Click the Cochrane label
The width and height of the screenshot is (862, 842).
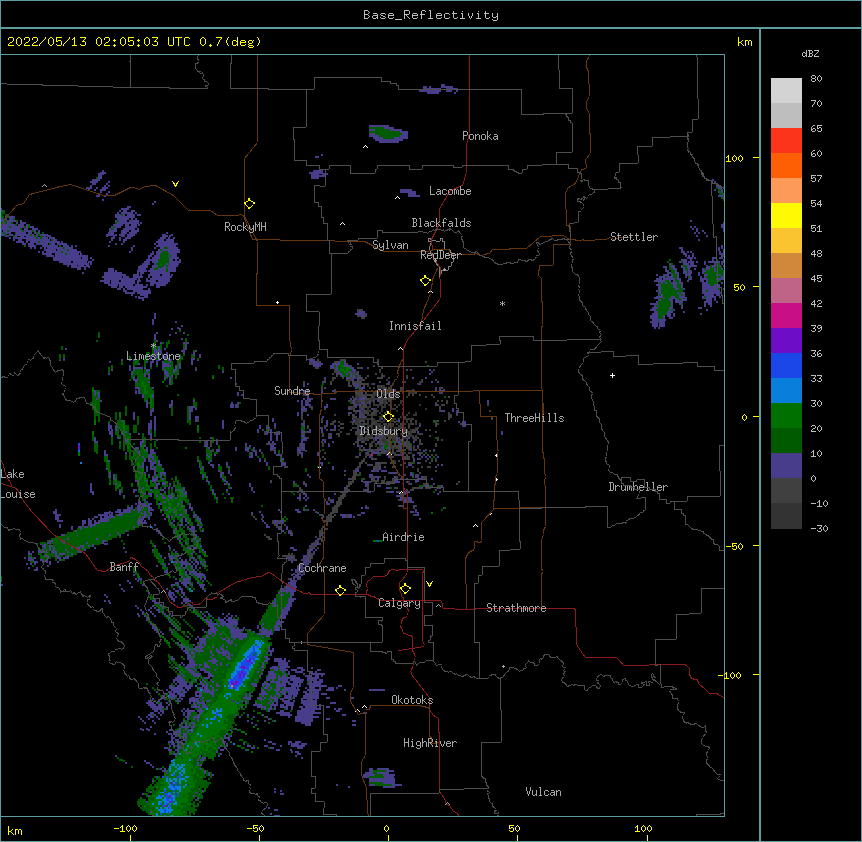(x=322, y=568)
